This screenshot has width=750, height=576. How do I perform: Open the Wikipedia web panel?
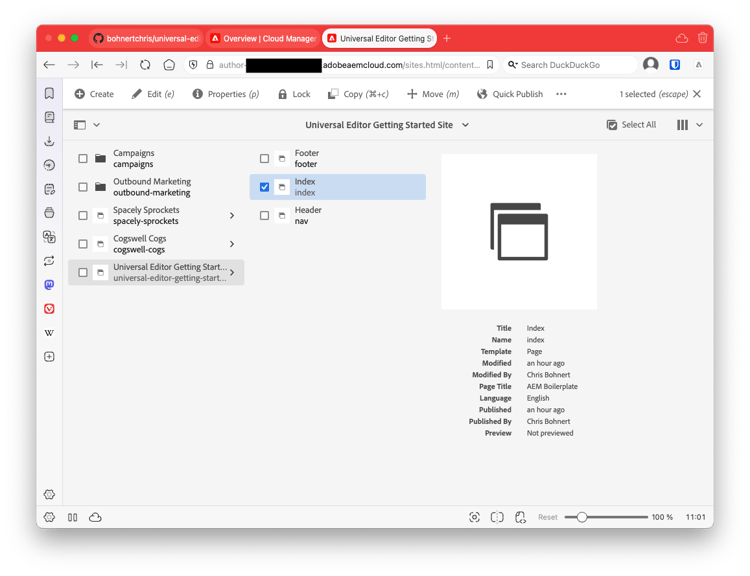click(x=49, y=332)
